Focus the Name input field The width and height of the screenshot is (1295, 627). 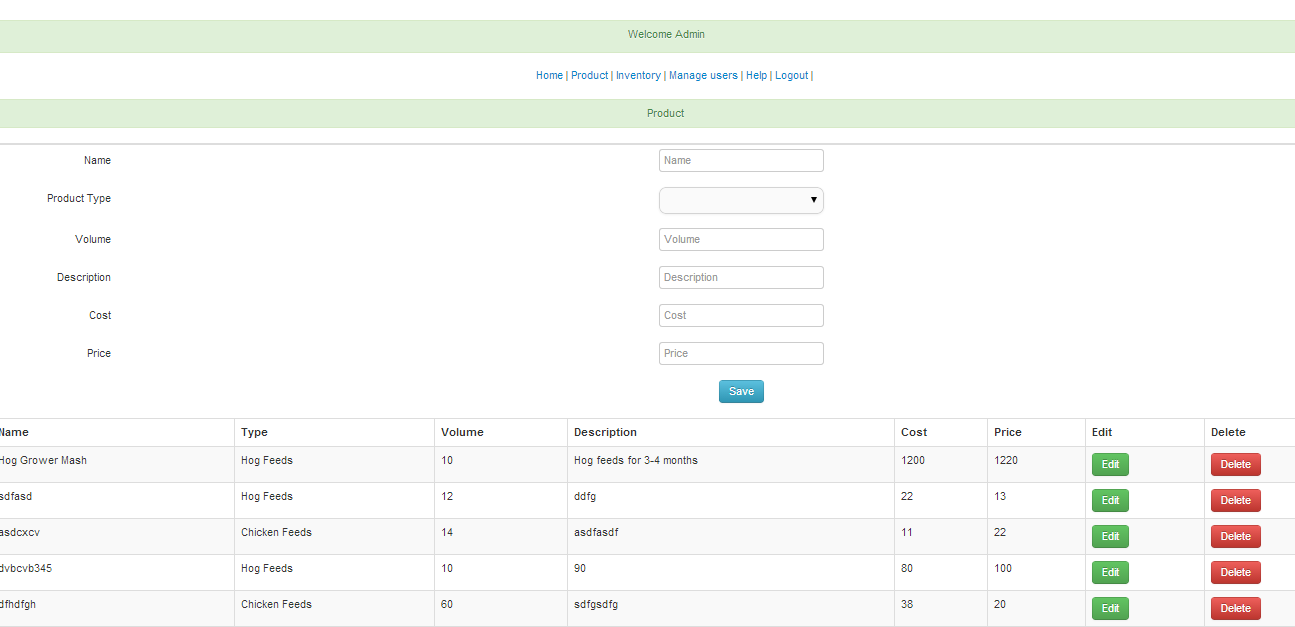741,160
